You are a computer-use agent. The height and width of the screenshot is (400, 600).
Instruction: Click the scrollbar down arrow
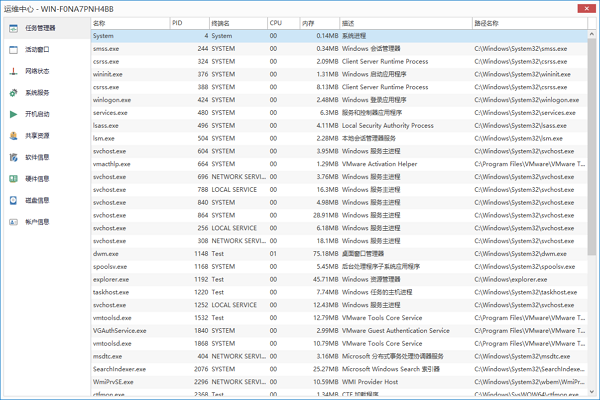[592, 392]
